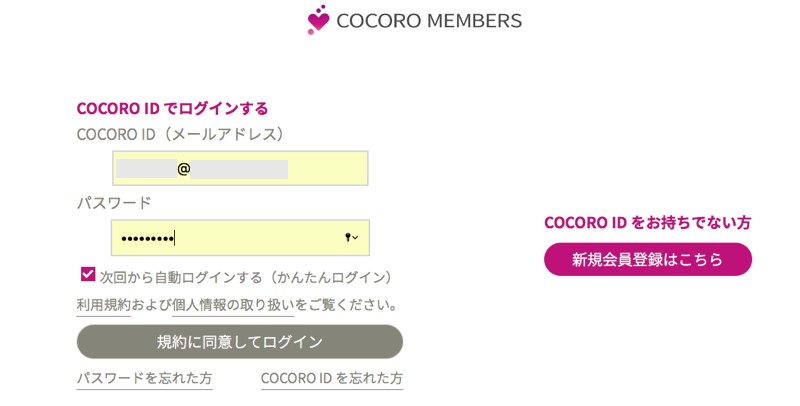Image resolution: width=800 pixels, height=406 pixels.
Task: Click the COCORO ID をお持ちでない方 heading
Action: (x=647, y=222)
